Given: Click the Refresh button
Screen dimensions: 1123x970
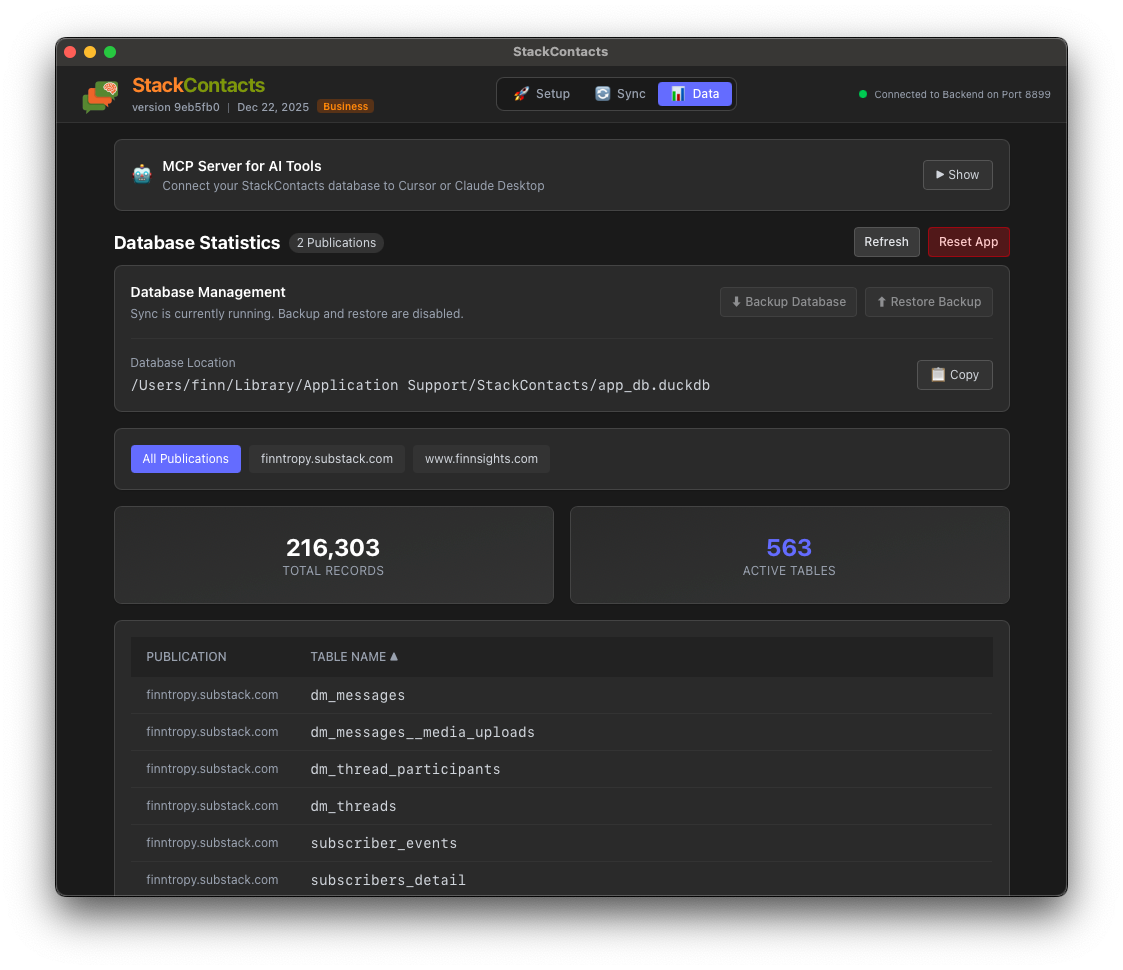Looking at the screenshot, I should (x=886, y=242).
